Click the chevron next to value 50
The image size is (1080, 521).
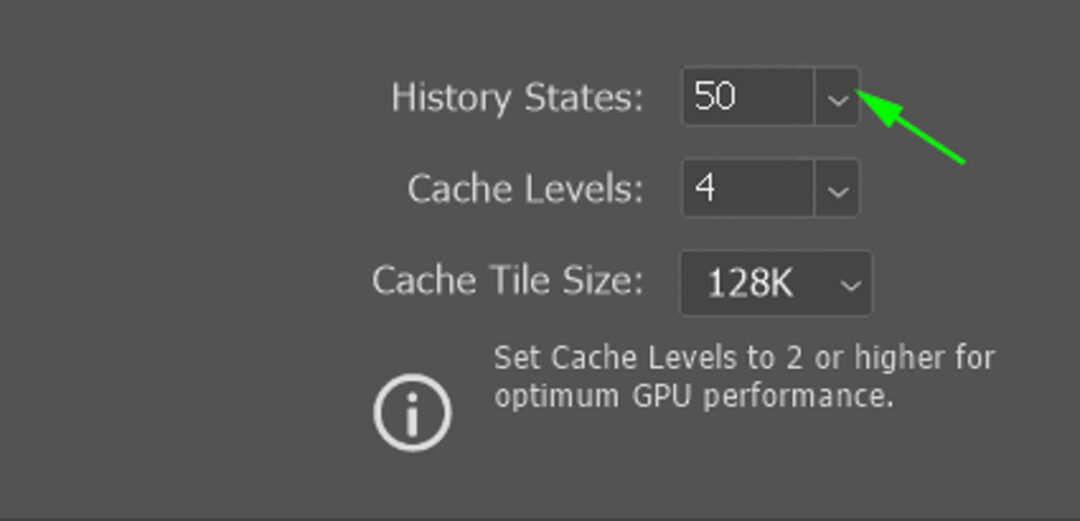[x=837, y=98]
